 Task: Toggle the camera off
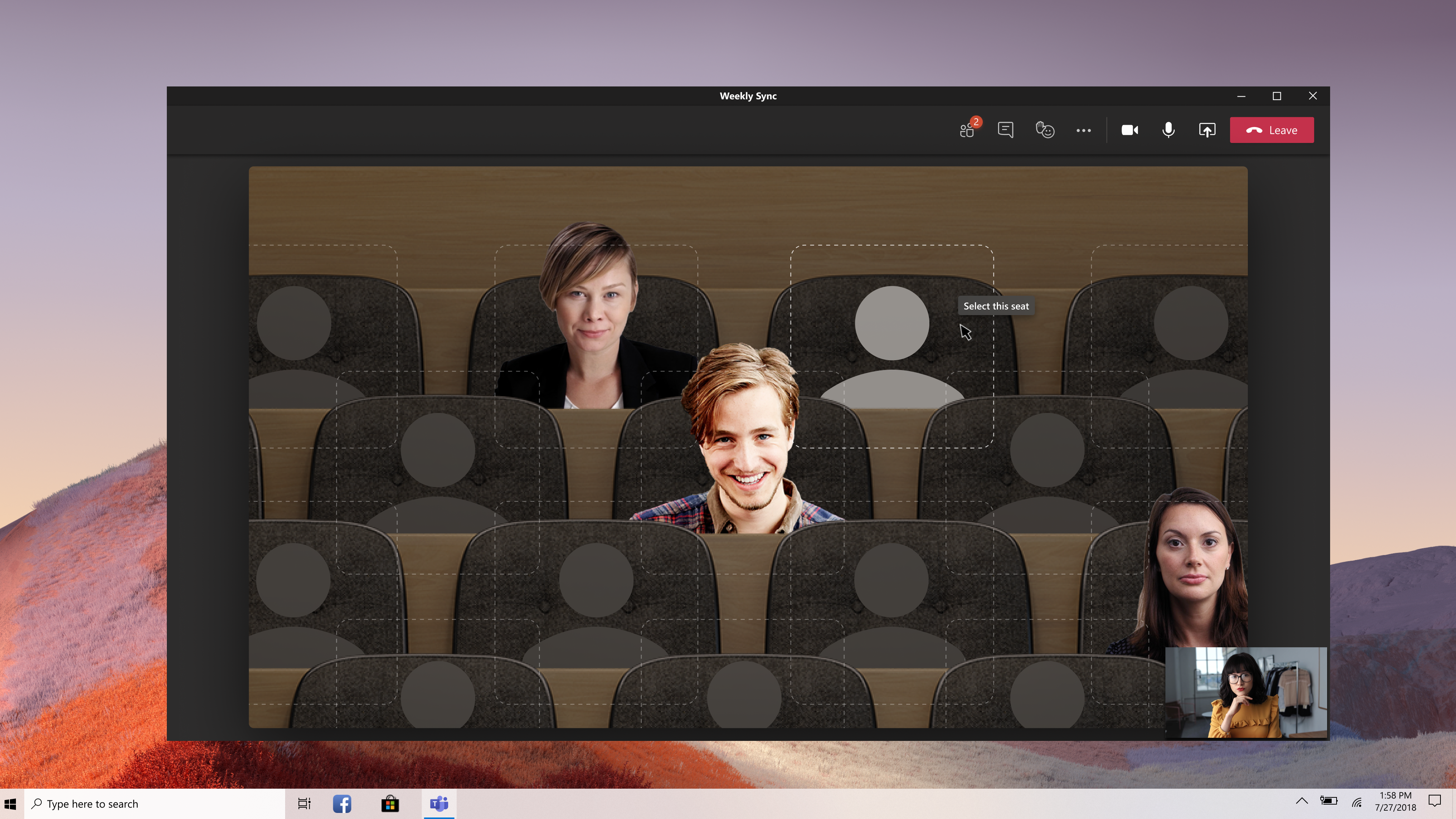[x=1129, y=130]
